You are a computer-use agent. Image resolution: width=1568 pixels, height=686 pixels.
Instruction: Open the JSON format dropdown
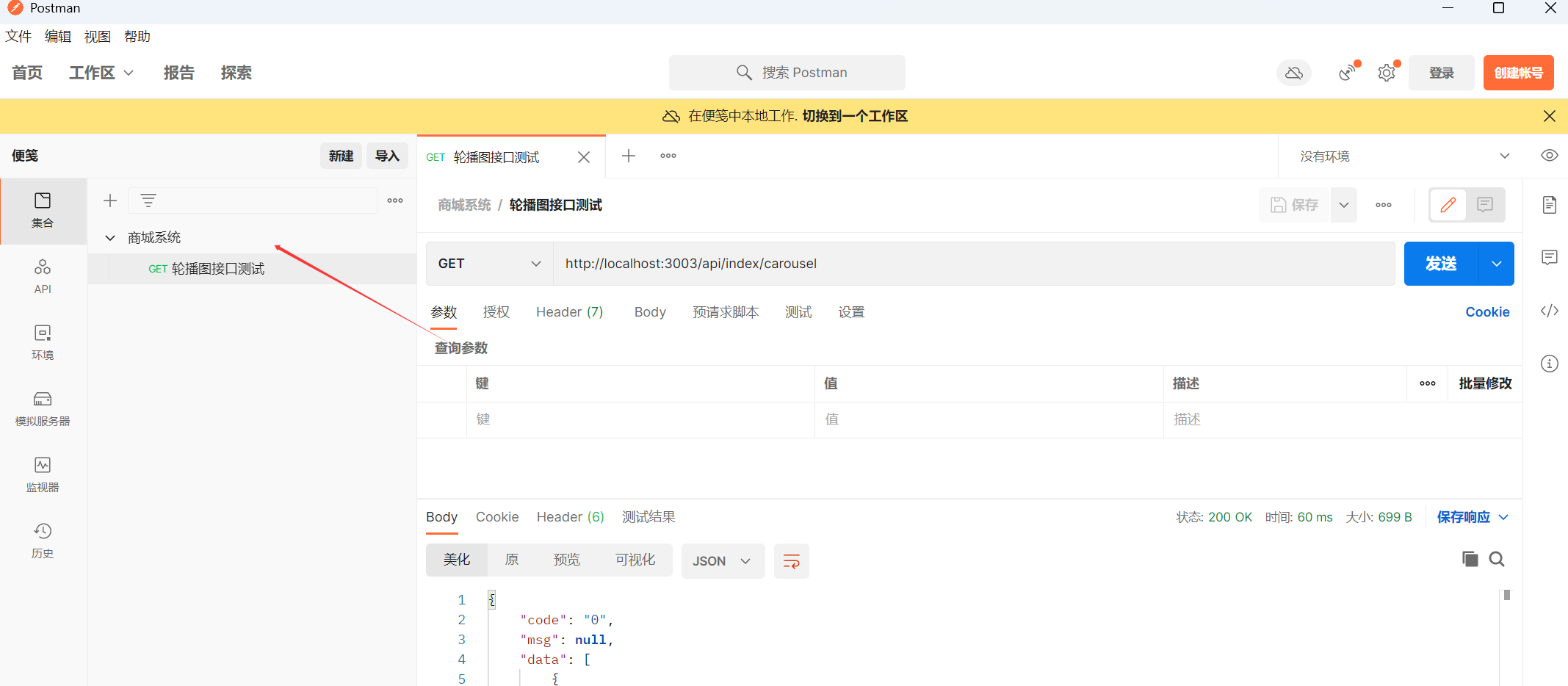[723, 561]
